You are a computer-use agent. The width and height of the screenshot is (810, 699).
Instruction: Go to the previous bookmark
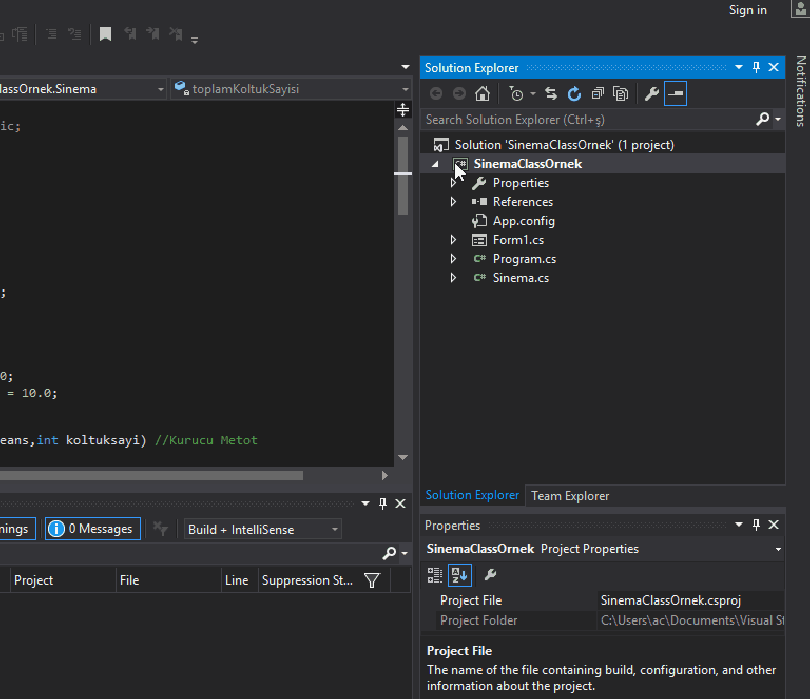(x=130, y=34)
